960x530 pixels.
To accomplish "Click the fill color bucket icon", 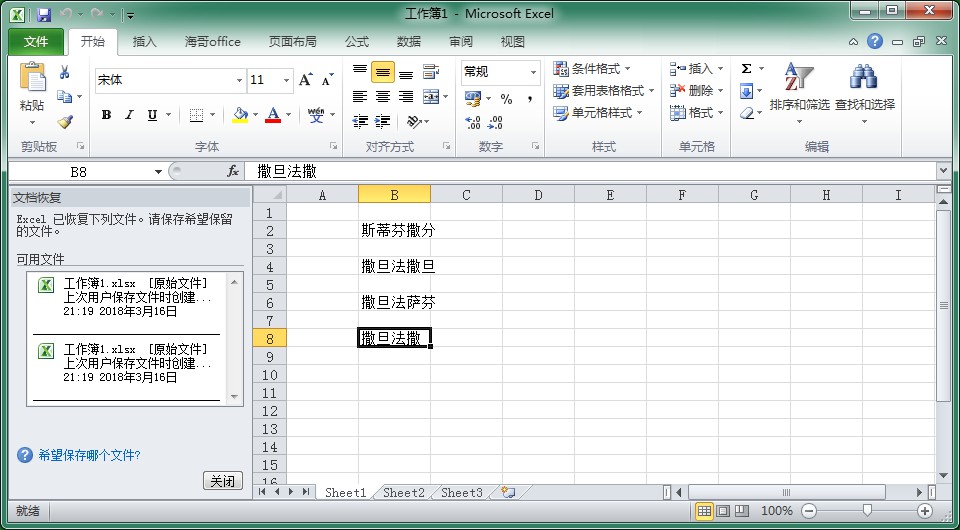I will [240, 115].
